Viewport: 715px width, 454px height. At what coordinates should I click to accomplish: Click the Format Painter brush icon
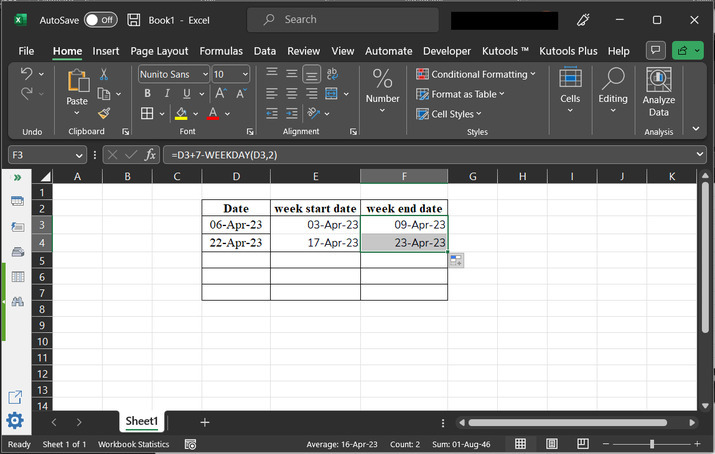point(104,113)
